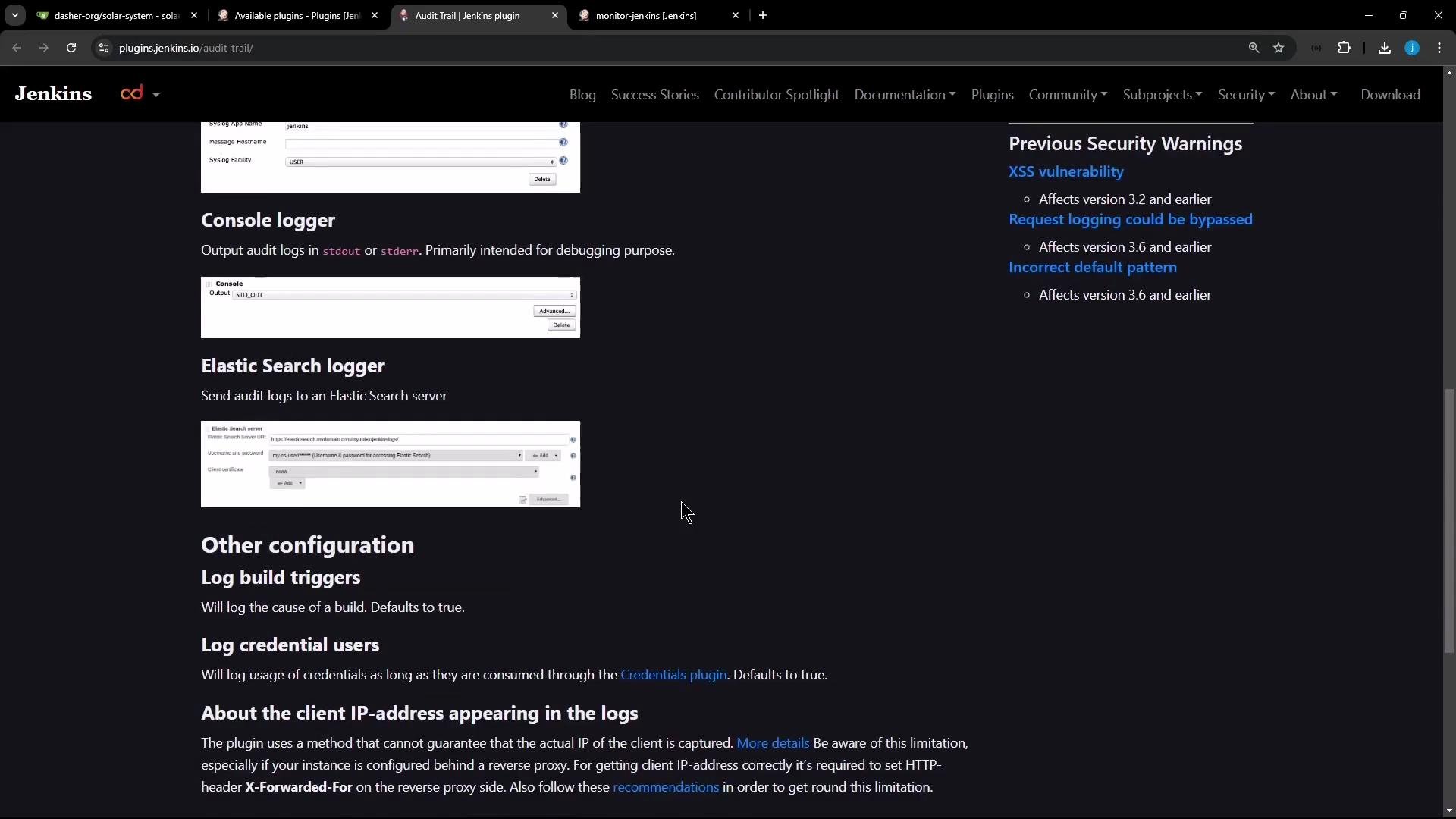Open Success Stories page
Screen dimensions: 1456x819
(x=655, y=95)
